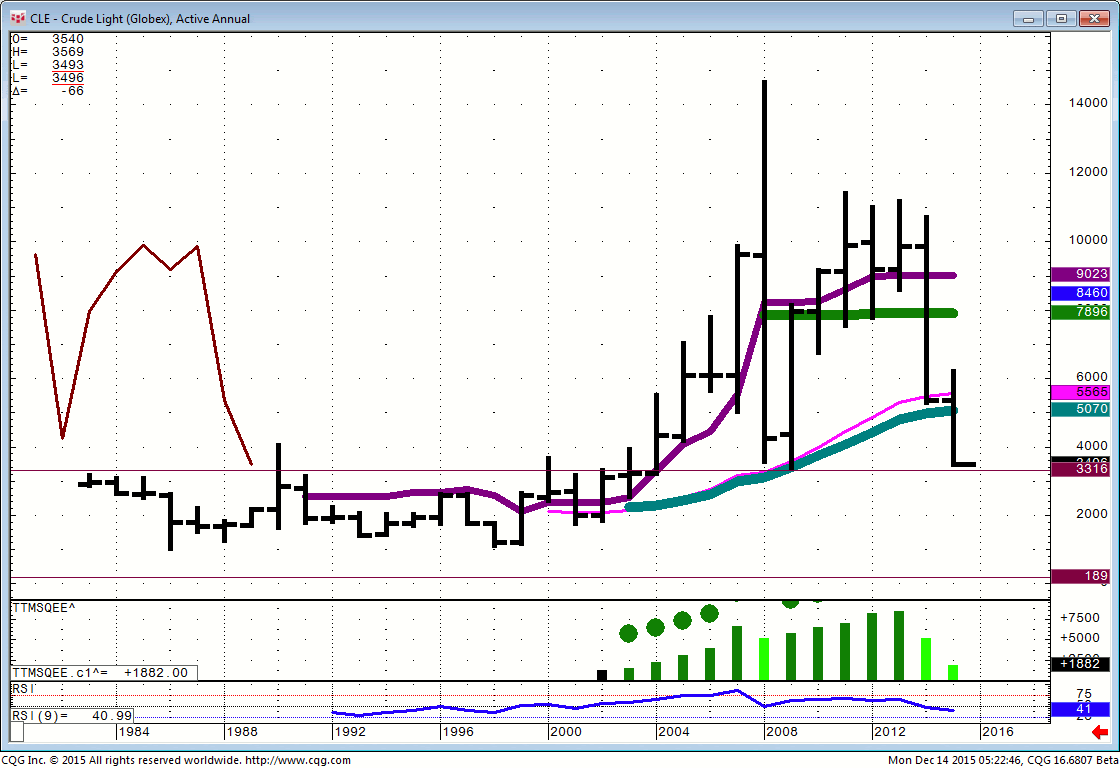Viewport: 1120px width, 768px height.
Task: Click the 1988 time axis label
Action: (241, 732)
